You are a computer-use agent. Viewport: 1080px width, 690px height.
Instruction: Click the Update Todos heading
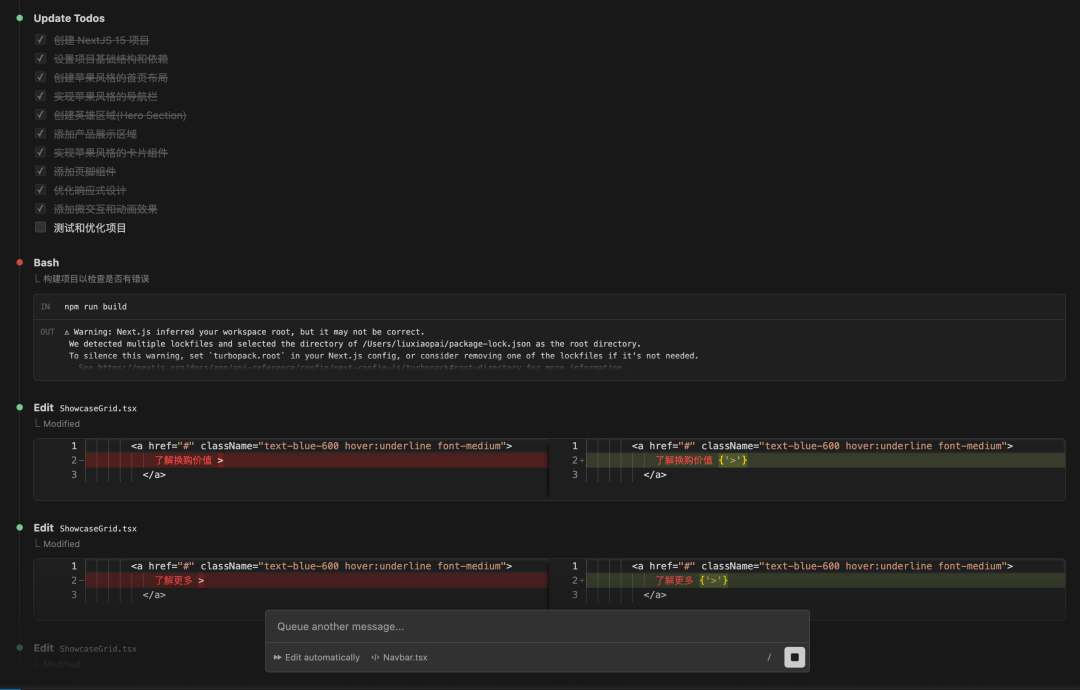(x=69, y=19)
